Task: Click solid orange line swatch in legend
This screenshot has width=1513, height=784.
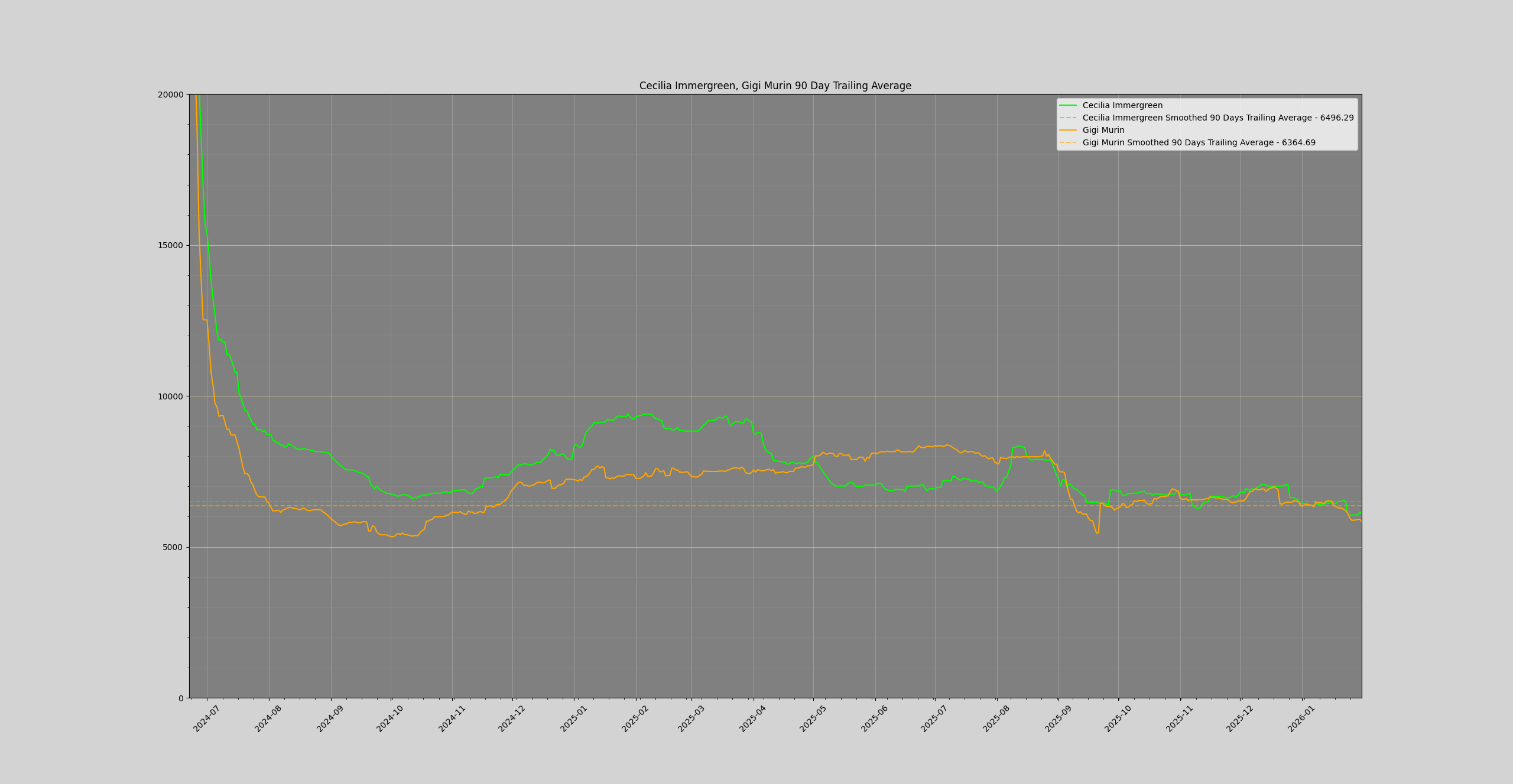Action: (1068, 131)
